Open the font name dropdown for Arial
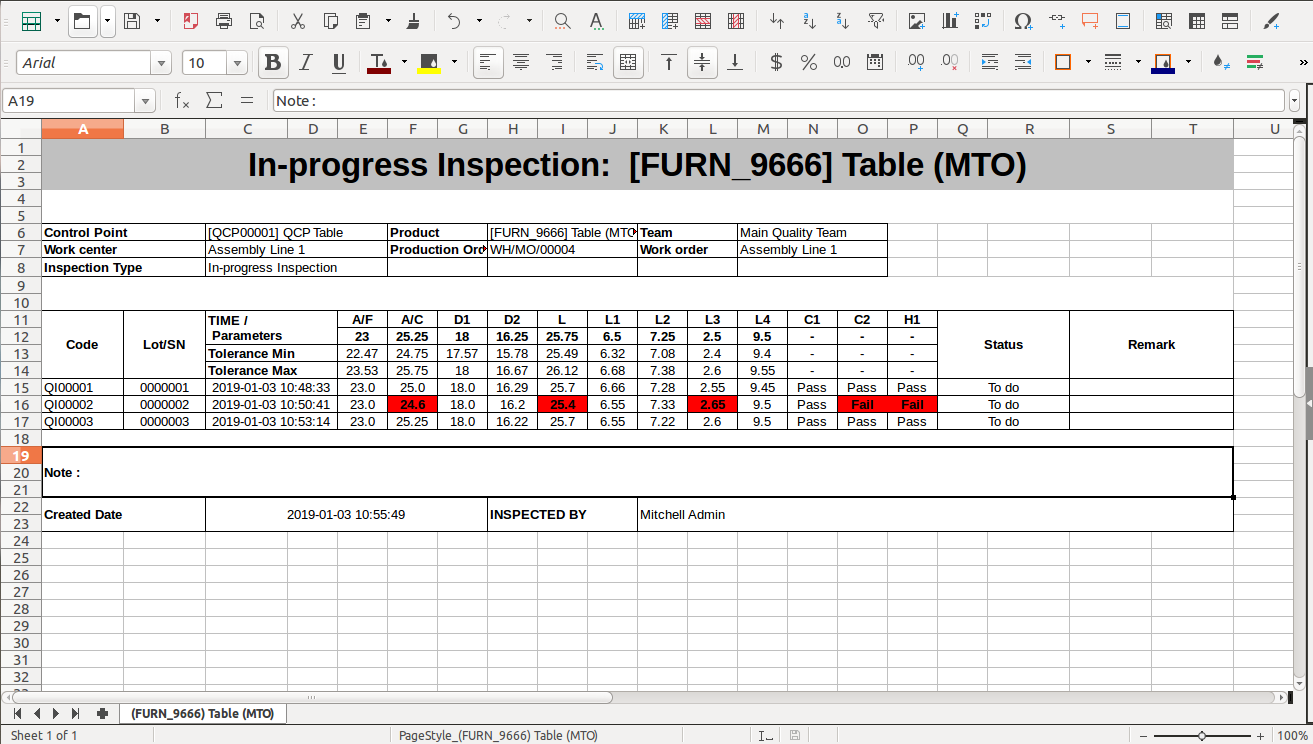Image resolution: width=1313 pixels, height=744 pixels. point(161,63)
